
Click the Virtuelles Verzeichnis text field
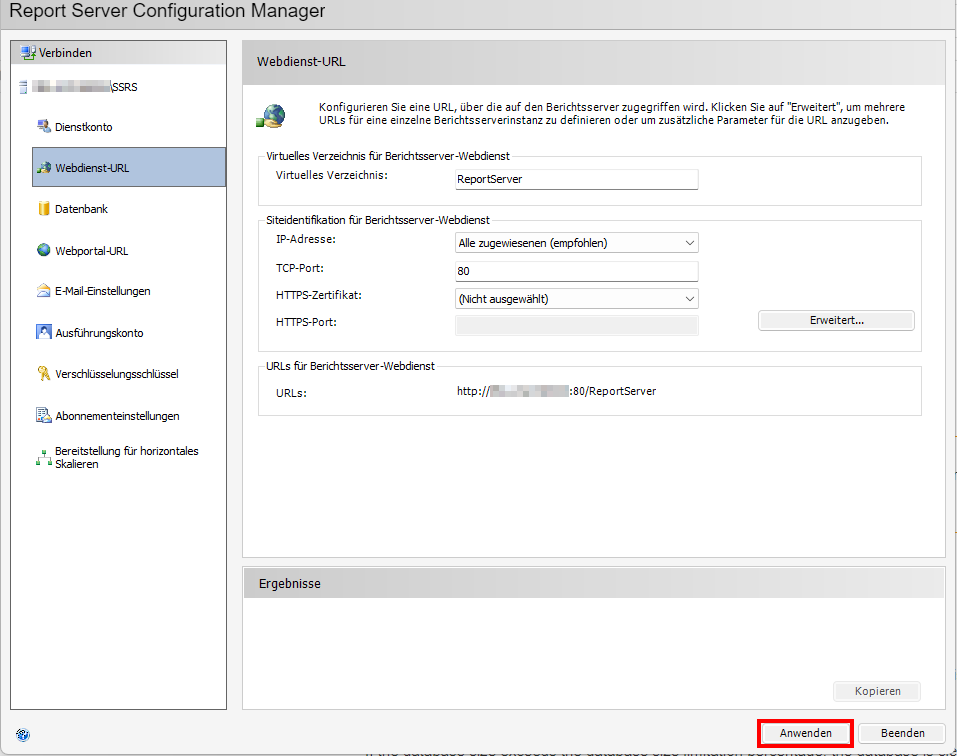pyautogui.click(x=576, y=180)
